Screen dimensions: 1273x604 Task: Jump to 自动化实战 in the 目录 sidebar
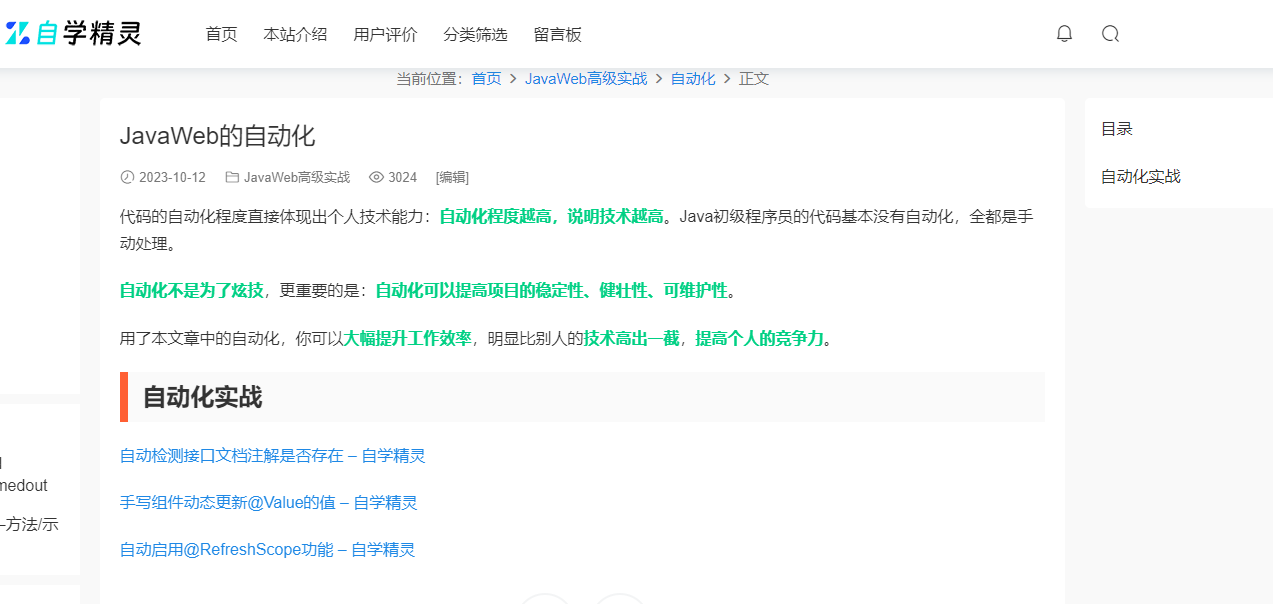[x=1141, y=176]
